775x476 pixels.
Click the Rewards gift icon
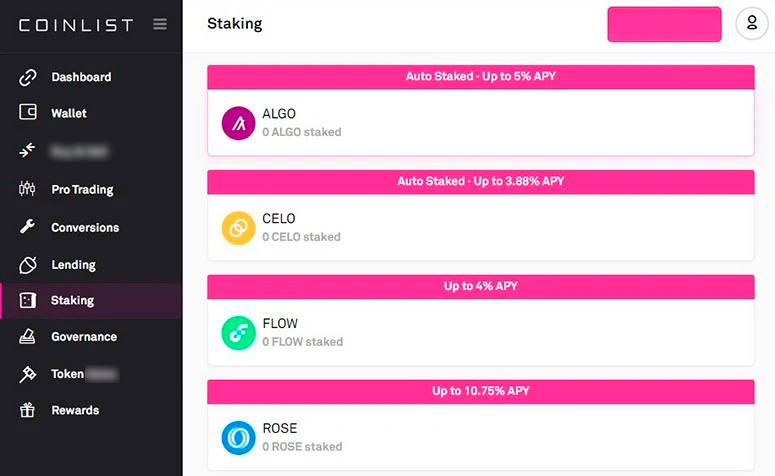pyautogui.click(x=28, y=410)
